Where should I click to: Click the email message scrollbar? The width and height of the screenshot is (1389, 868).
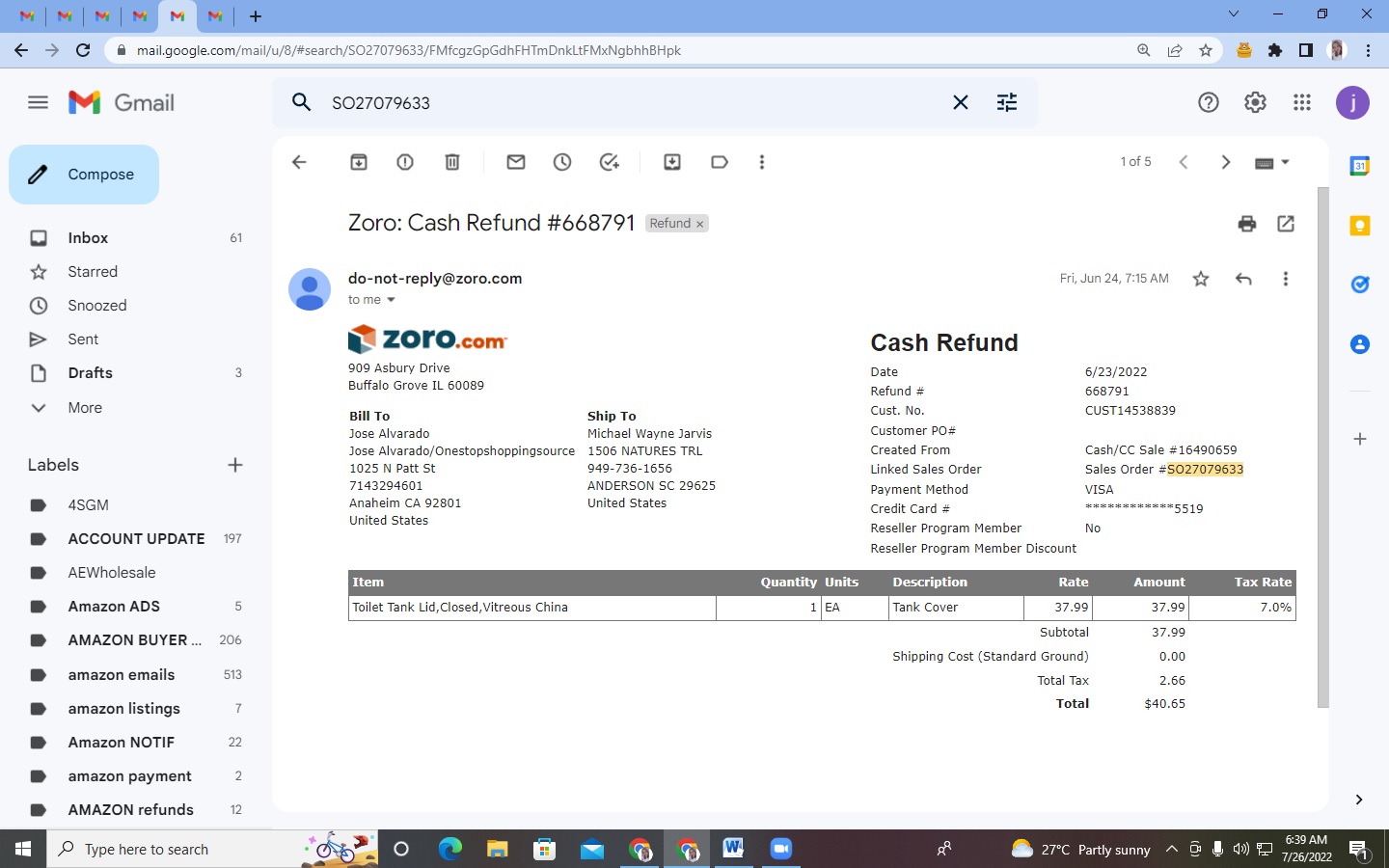click(x=1323, y=448)
